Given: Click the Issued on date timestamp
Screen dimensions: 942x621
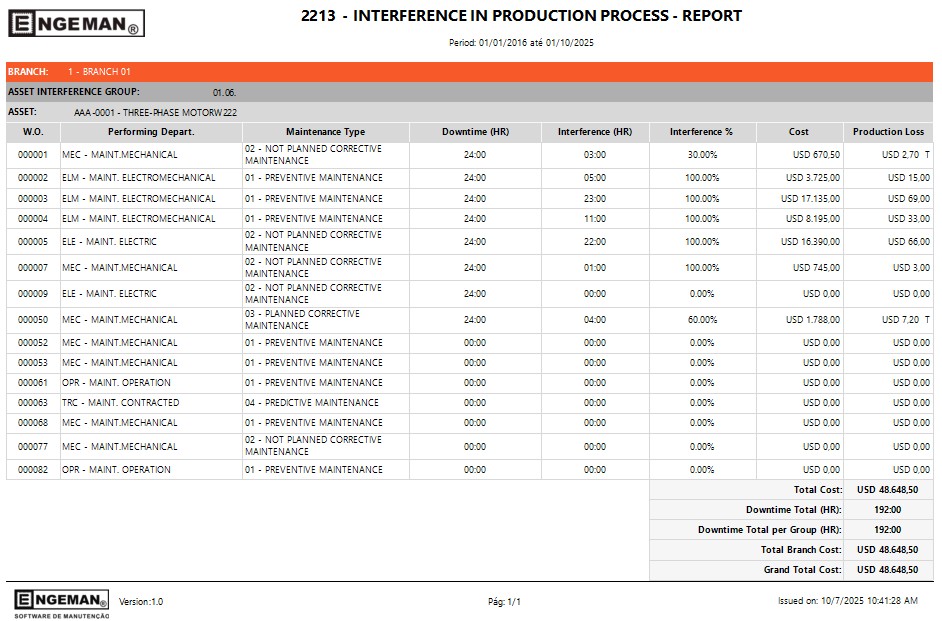Looking at the screenshot, I should [847, 602].
